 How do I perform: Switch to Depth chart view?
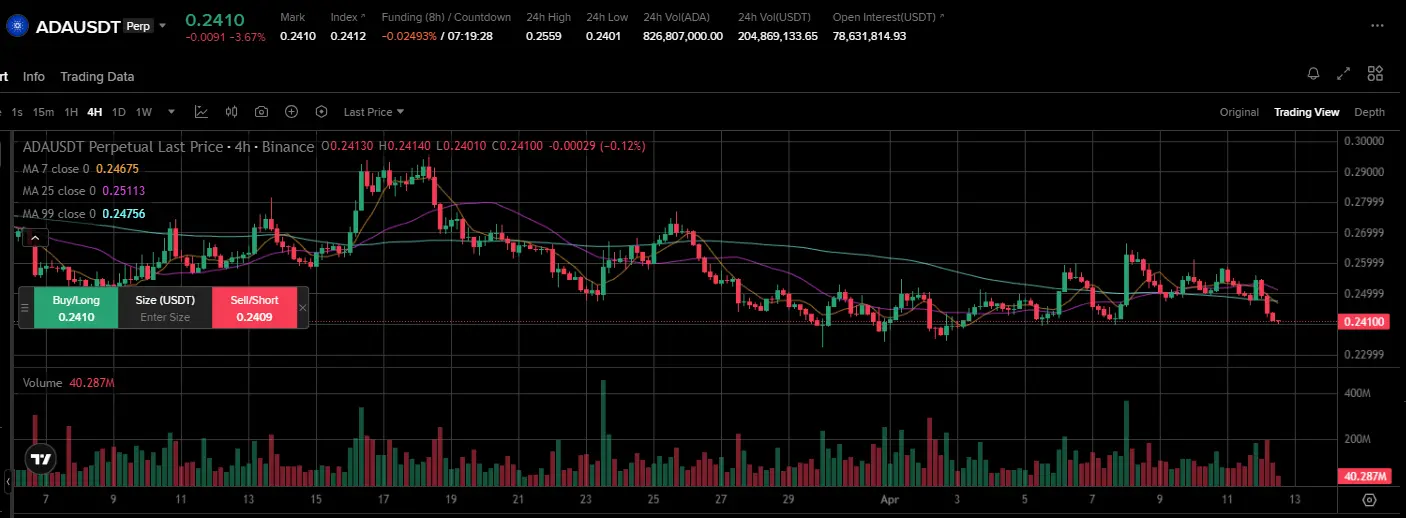coord(1369,112)
